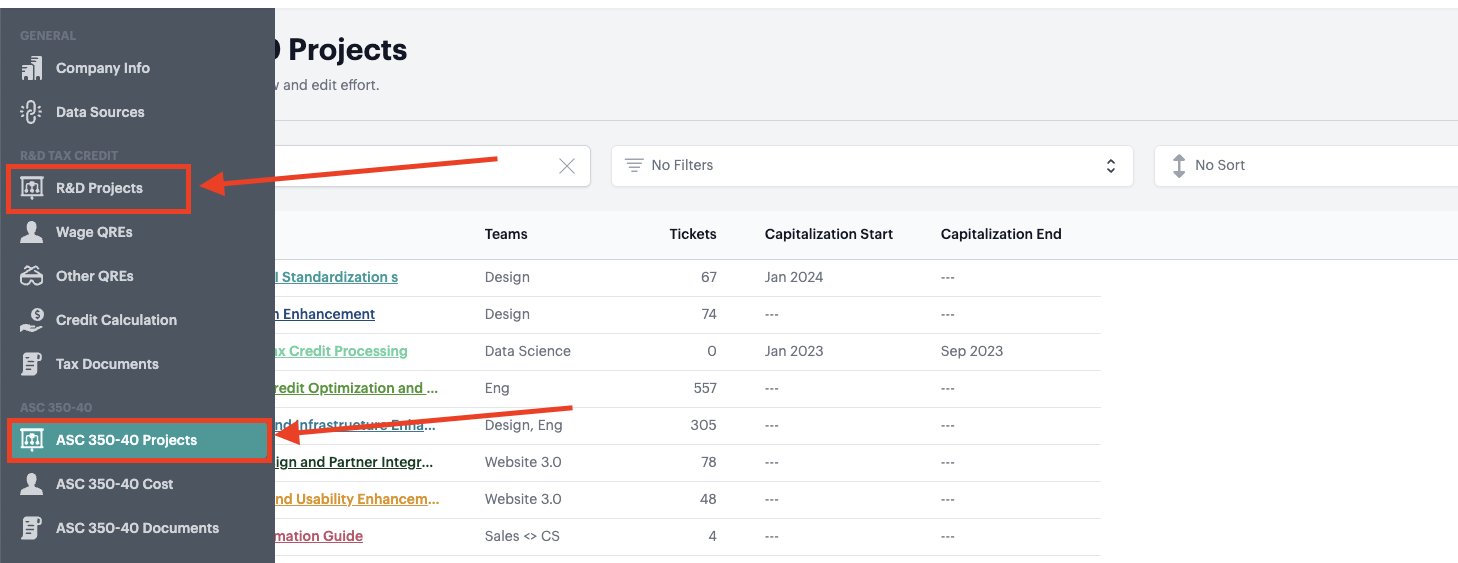Click the 305 tickets value

pyautogui.click(x=703, y=425)
